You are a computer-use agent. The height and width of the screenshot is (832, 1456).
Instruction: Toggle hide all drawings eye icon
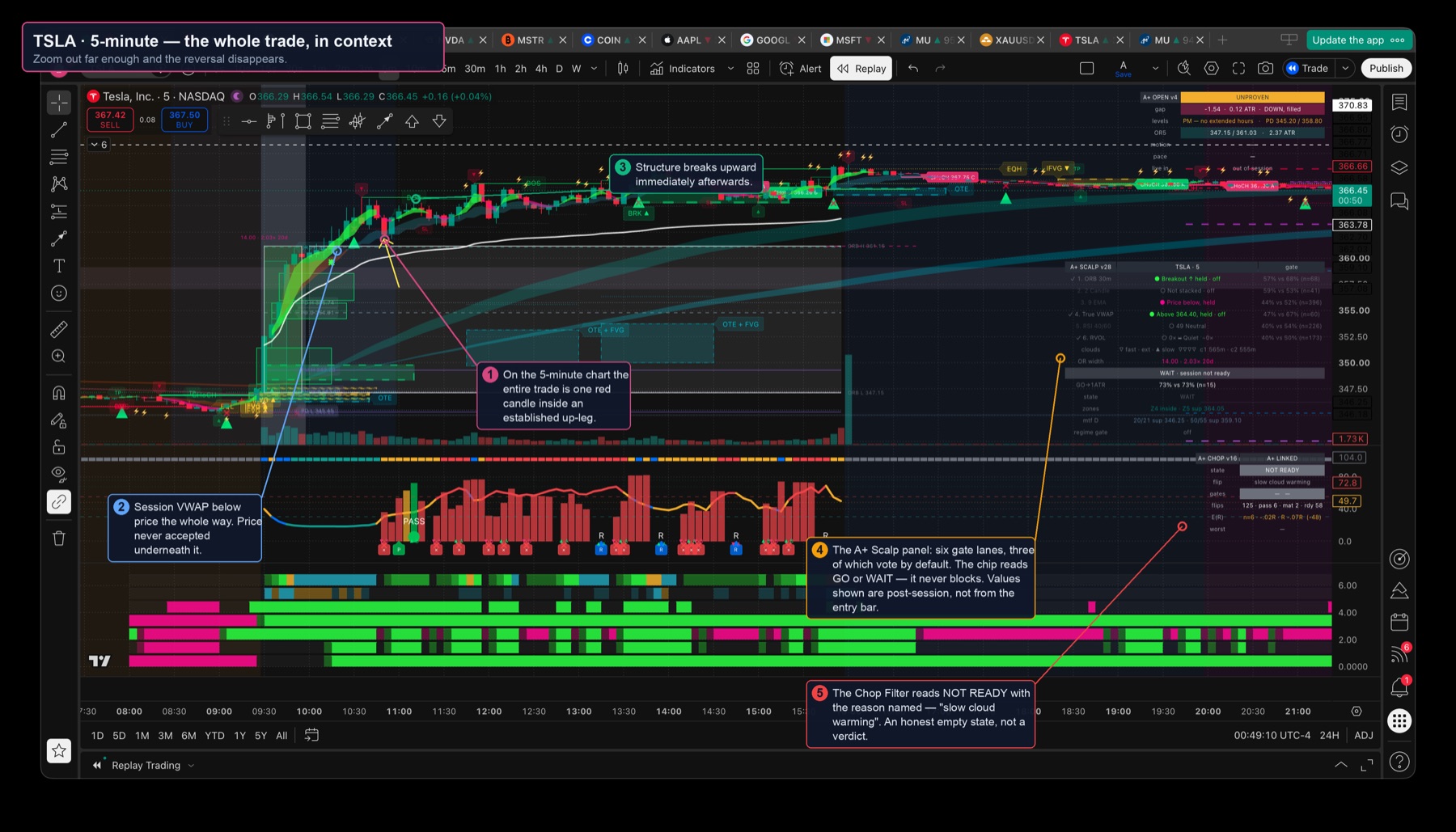coord(59,473)
